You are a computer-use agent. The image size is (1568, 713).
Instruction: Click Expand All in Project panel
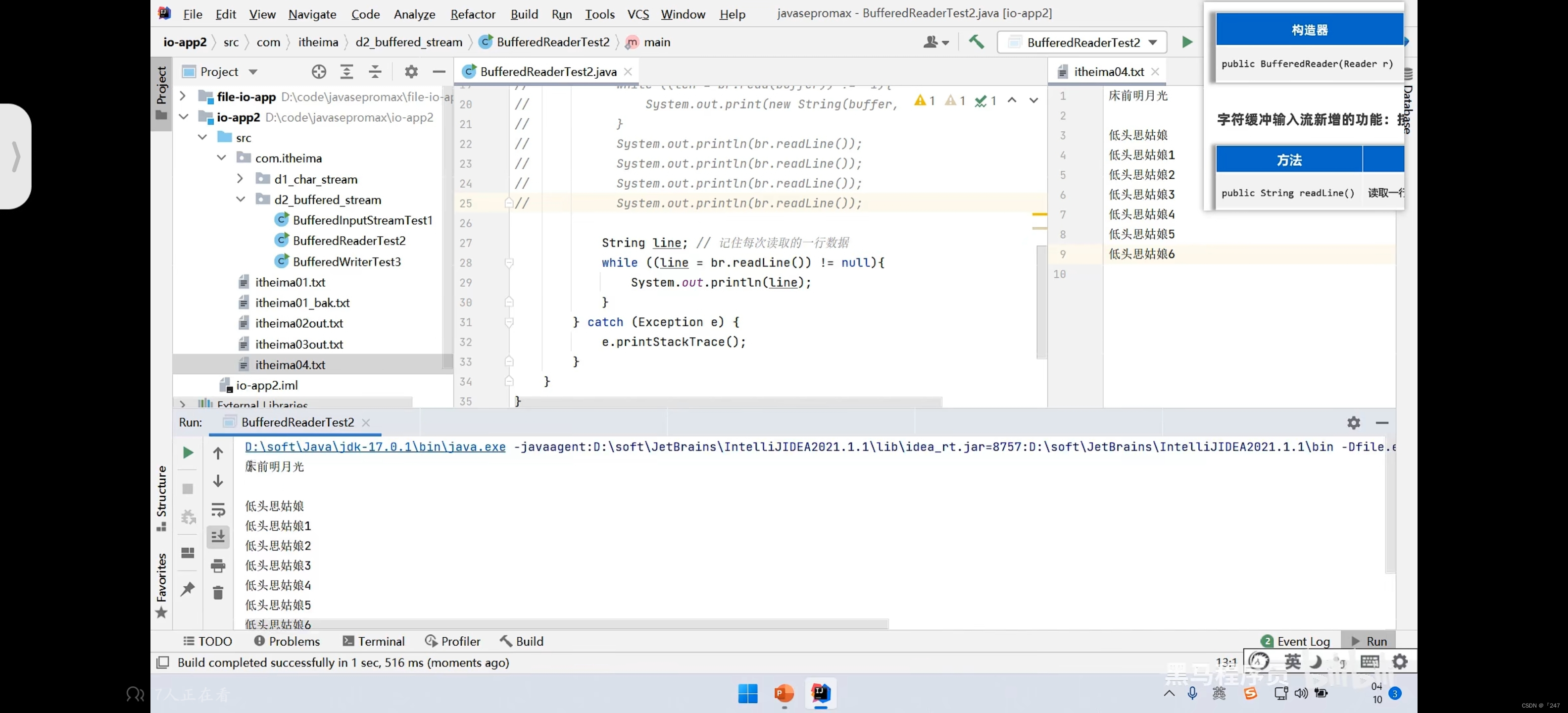click(x=346, y=72)
